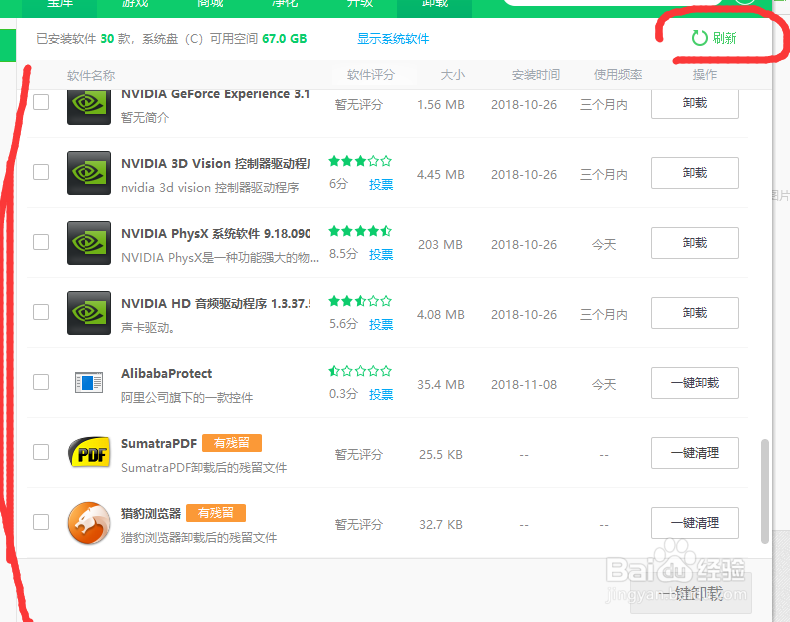Tick checkbox for NVIDIA 3D Vision

(x=41, y=172)
